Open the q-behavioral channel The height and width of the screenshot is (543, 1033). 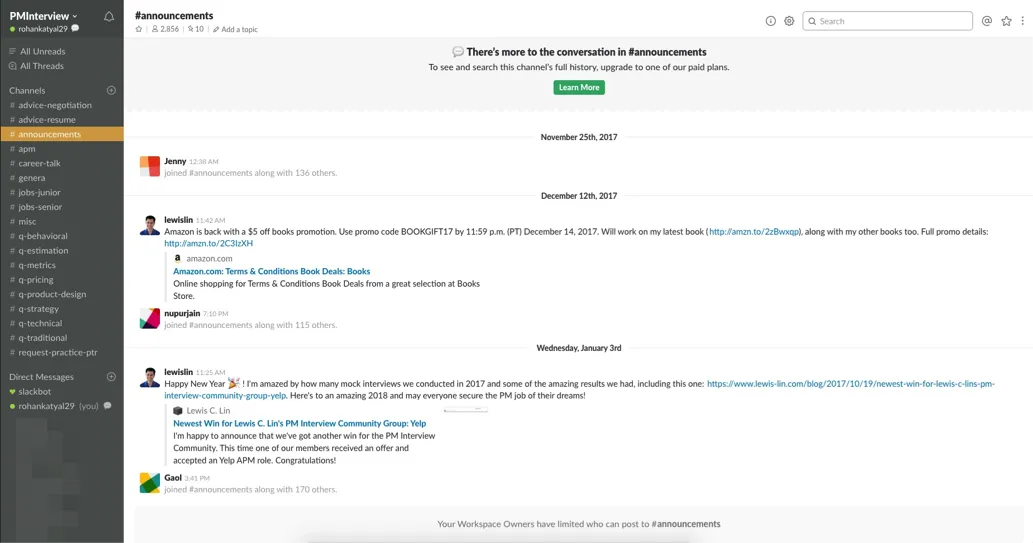coord(43,236)
